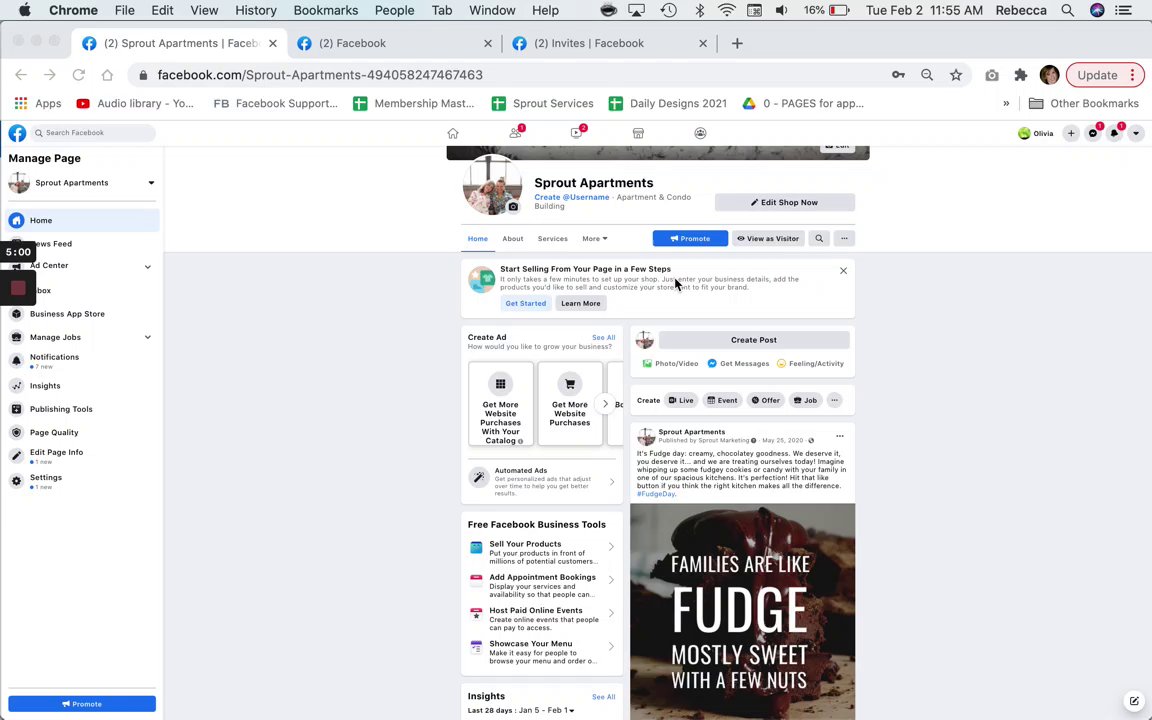Select Get More Website Purchases With Your Catalog
The width and height of the screenshot is (1152, 720).
[x=500, y=404]
